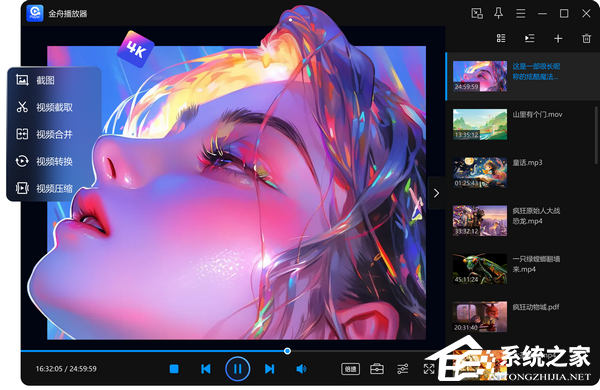Click the merge icon beside 视频合并
600x390 pixels.
[x=22, y=134]
